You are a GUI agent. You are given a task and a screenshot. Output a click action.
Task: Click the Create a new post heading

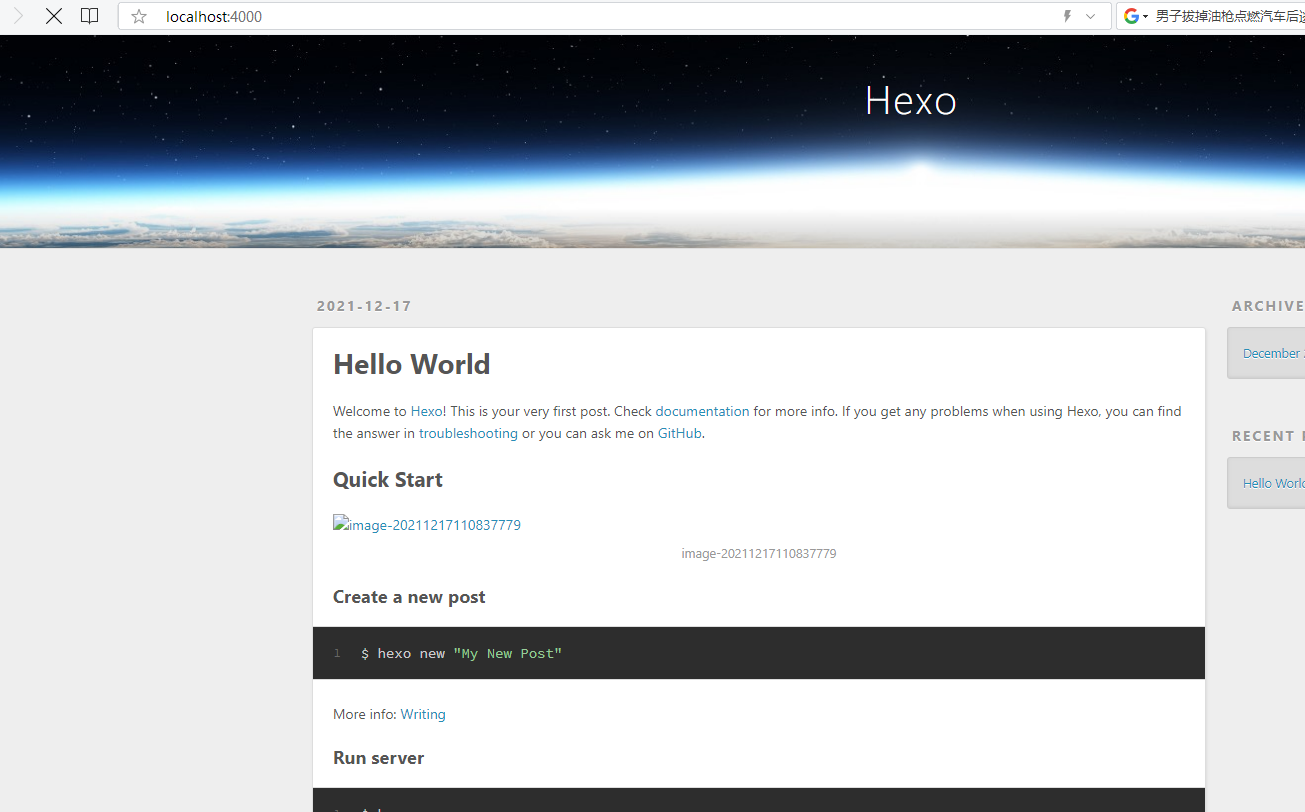409,597
